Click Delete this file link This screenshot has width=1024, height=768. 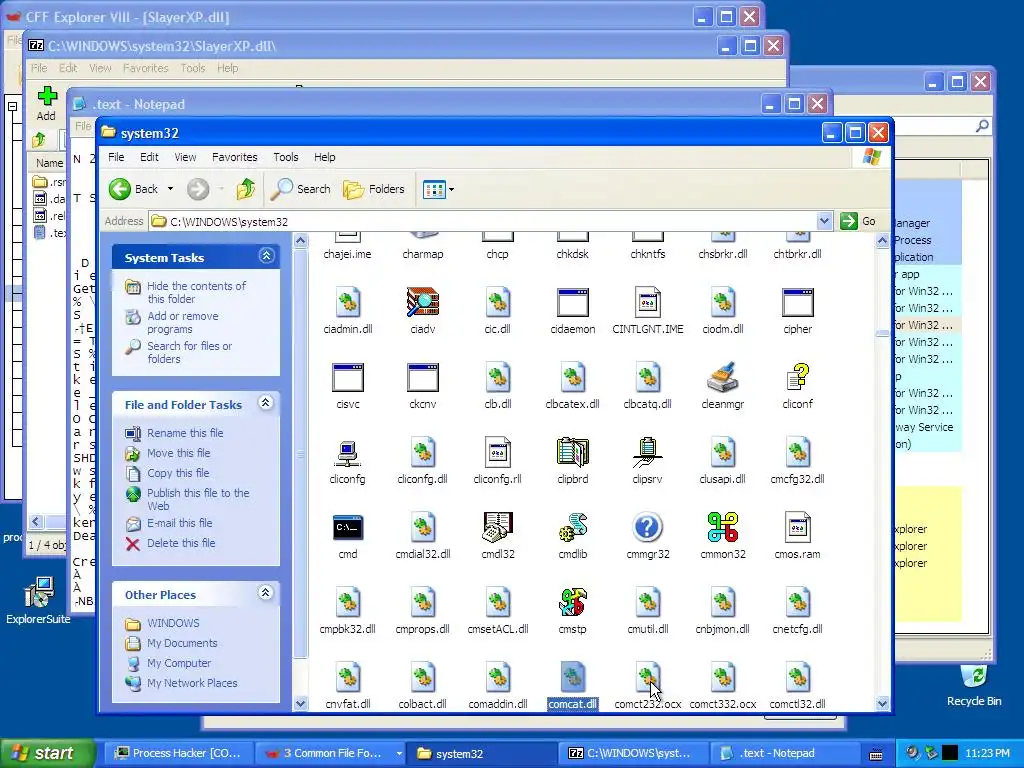click(181, 543)
